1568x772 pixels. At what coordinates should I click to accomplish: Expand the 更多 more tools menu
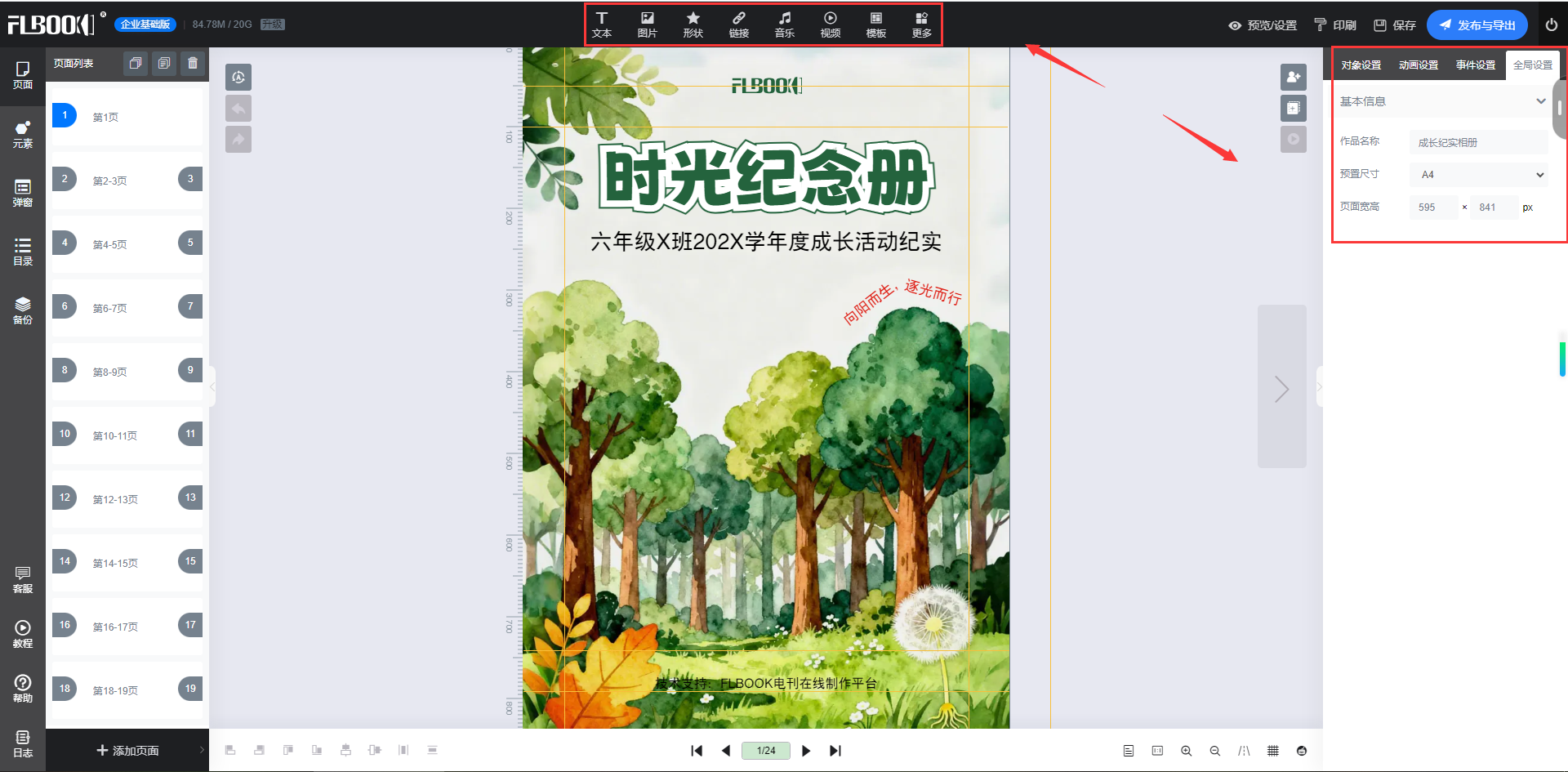pos(921,25)
